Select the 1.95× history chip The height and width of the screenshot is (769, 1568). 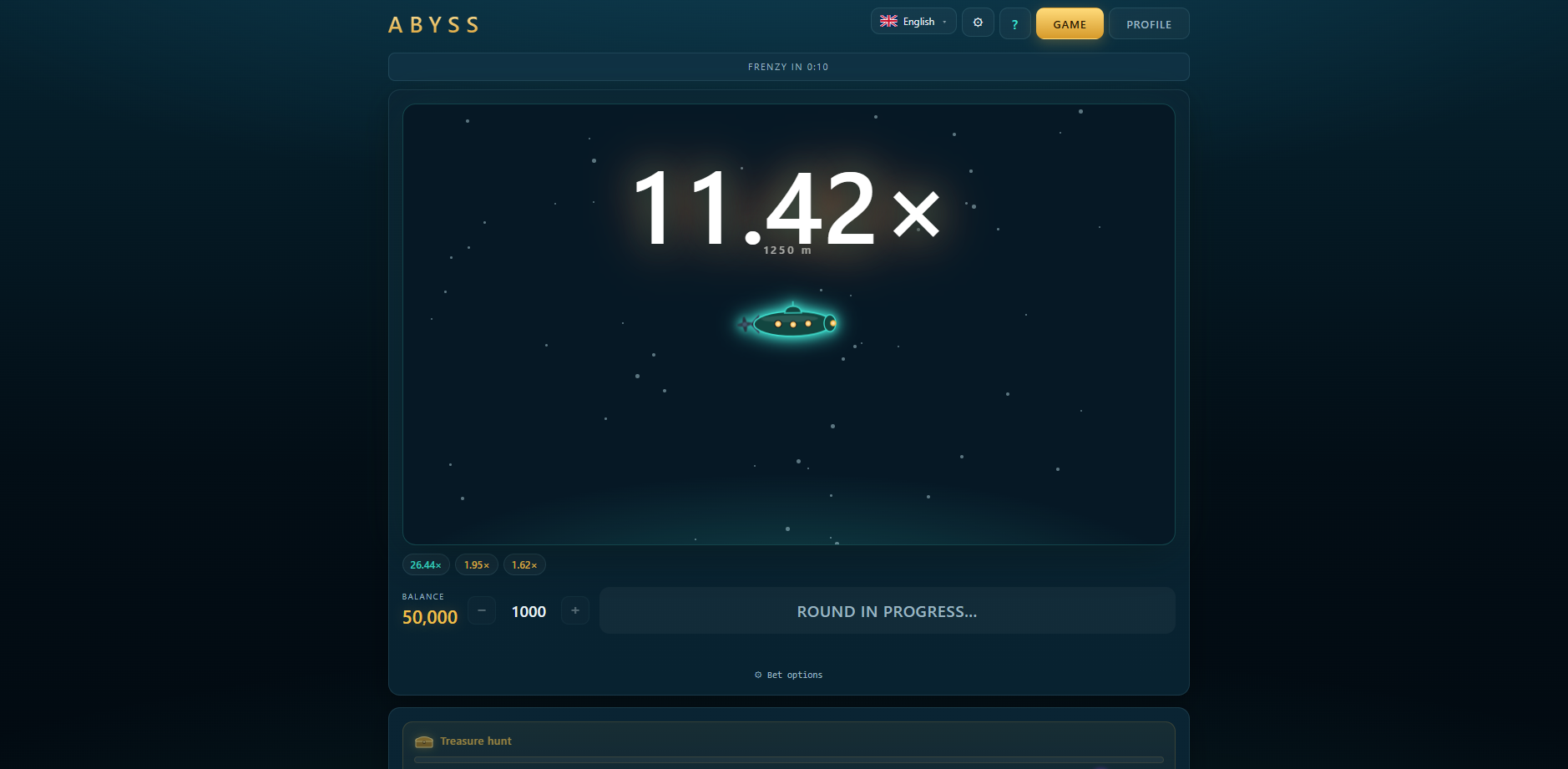click(477, 565)
